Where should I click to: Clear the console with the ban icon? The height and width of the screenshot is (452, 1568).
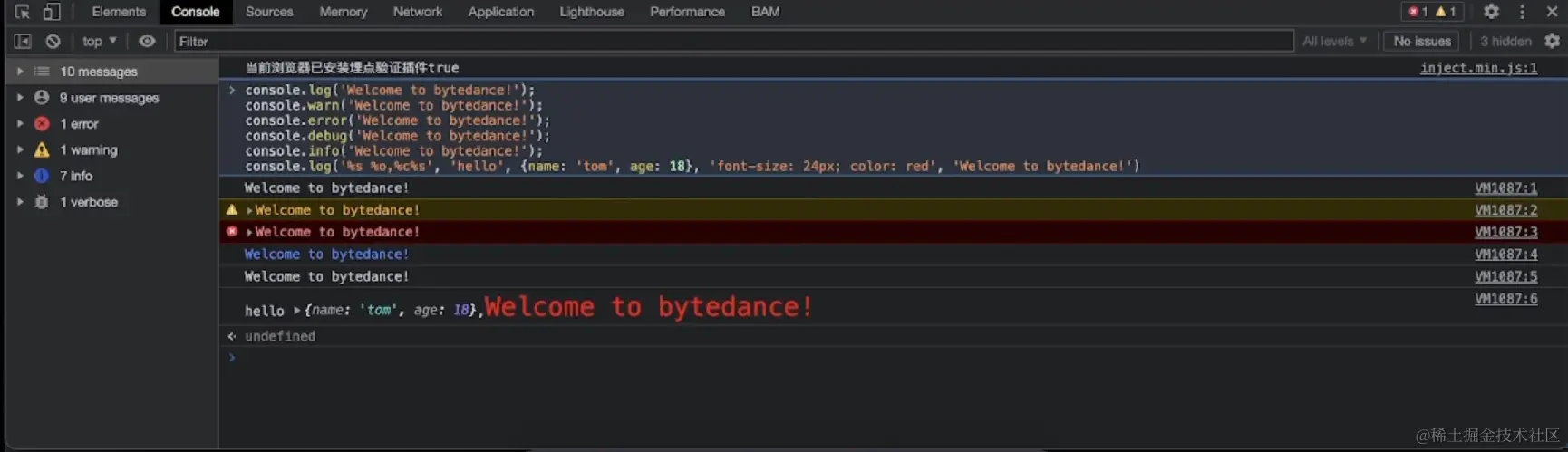(53, 41)
